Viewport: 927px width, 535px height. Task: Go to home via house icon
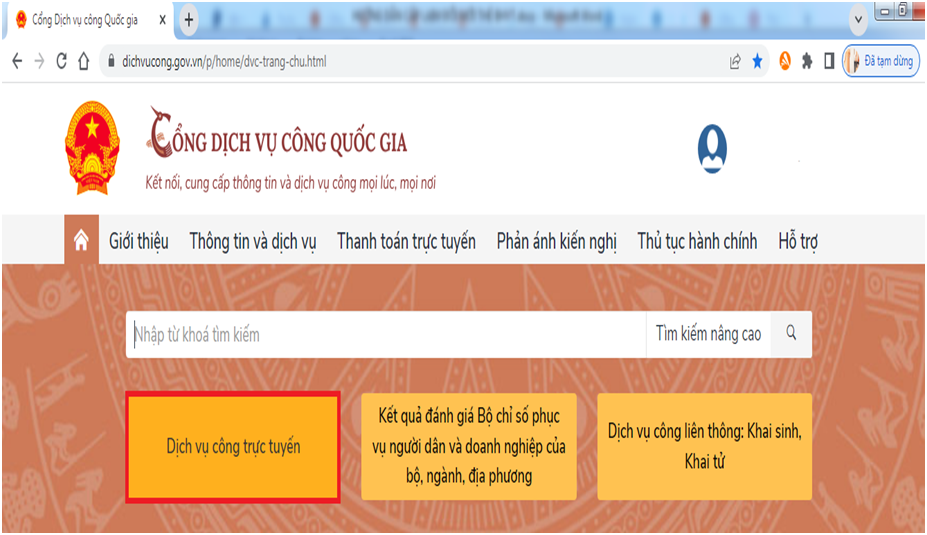(81, 240)
